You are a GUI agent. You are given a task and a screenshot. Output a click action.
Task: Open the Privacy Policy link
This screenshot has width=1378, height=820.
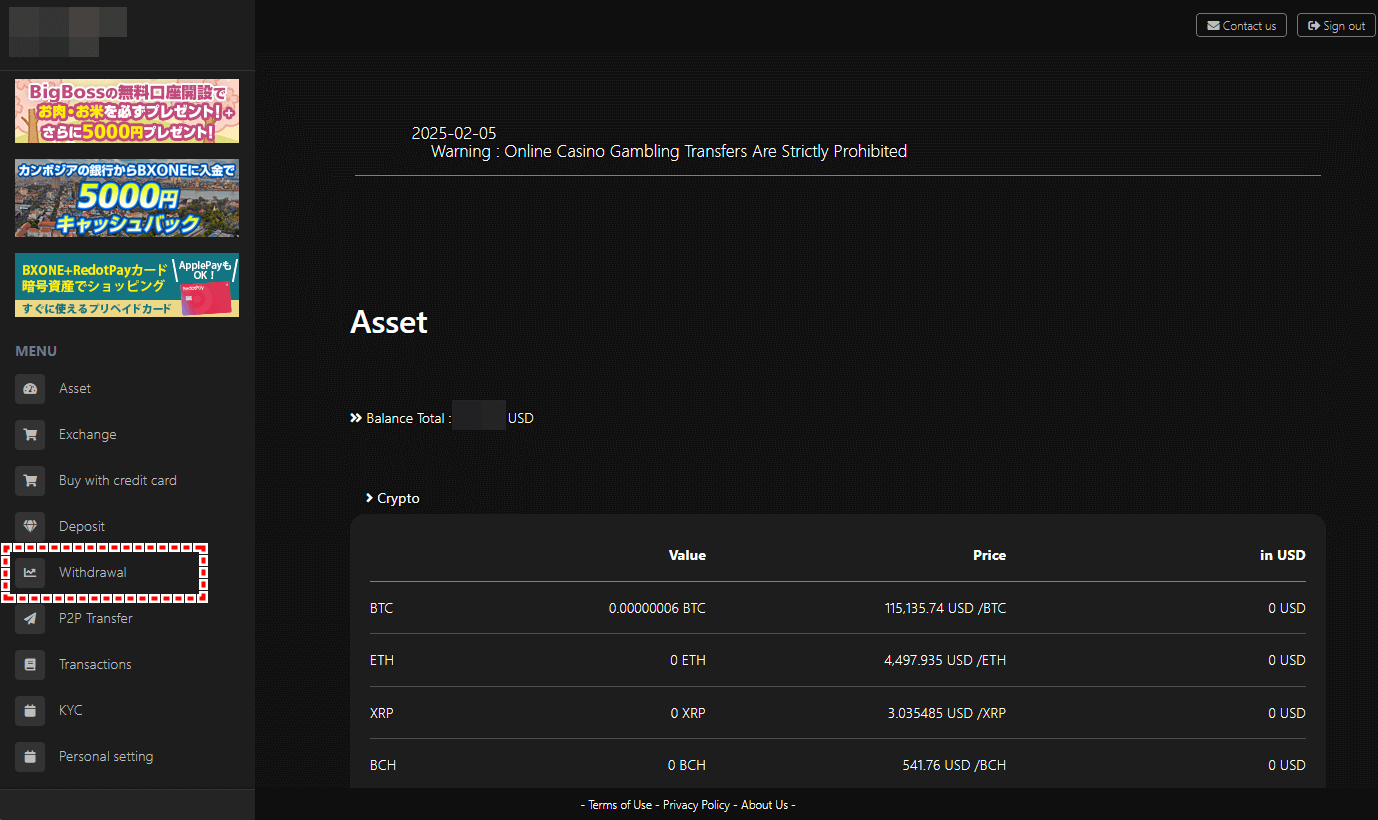696,805
